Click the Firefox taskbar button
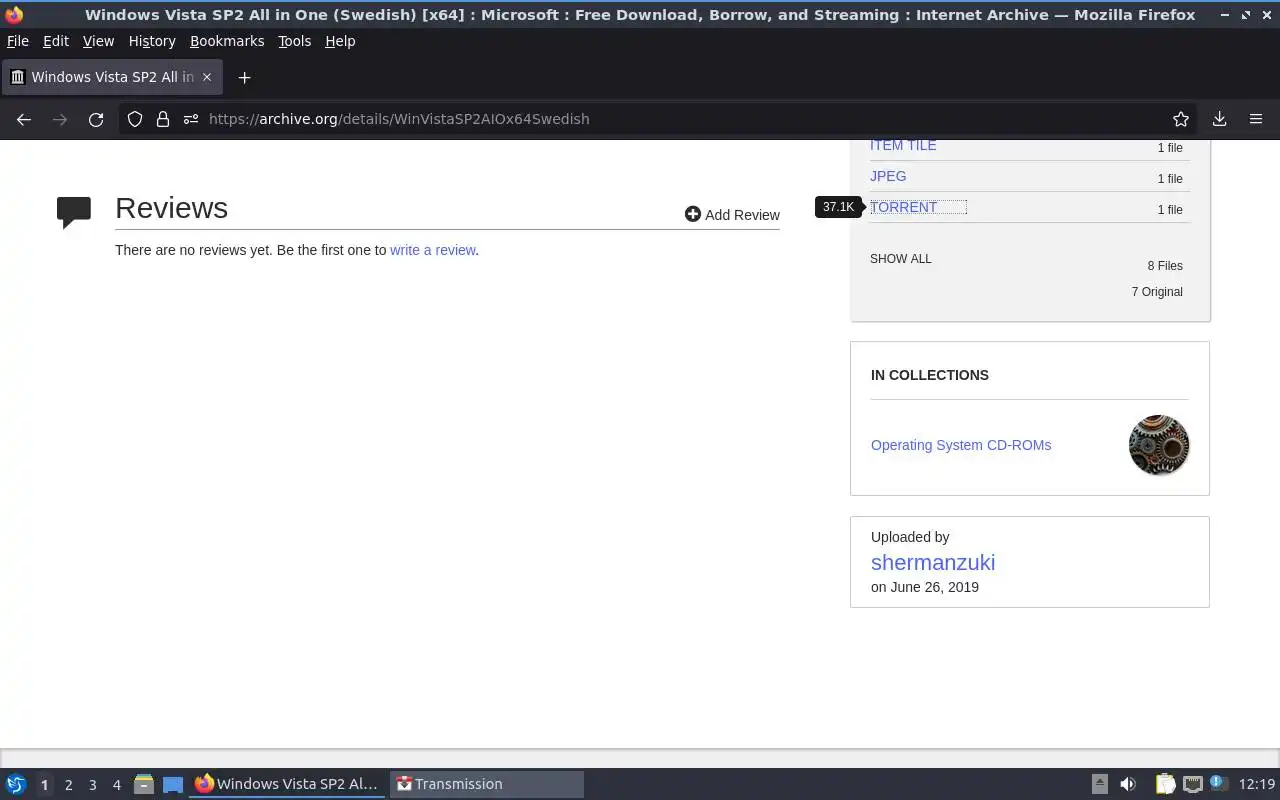Screen dimensions: 1280x800 (x=287, y=784)
